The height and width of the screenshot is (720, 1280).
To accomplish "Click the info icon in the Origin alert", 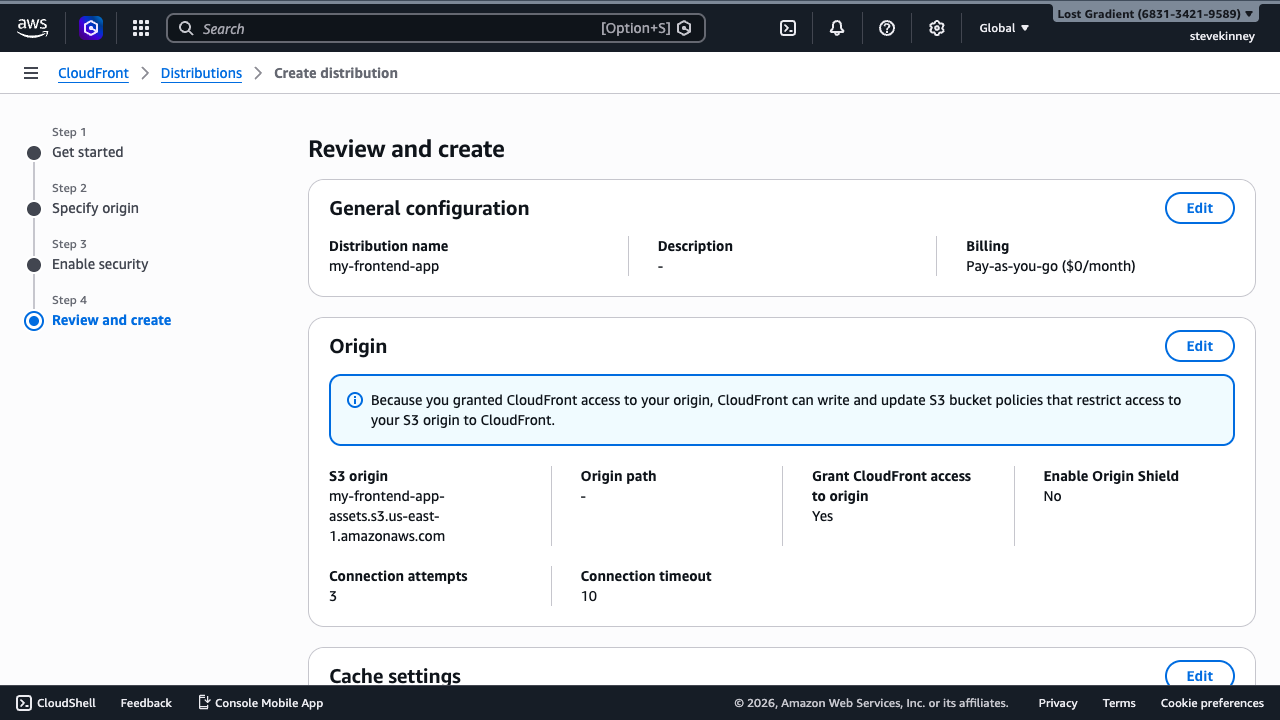I will [355, 400].
